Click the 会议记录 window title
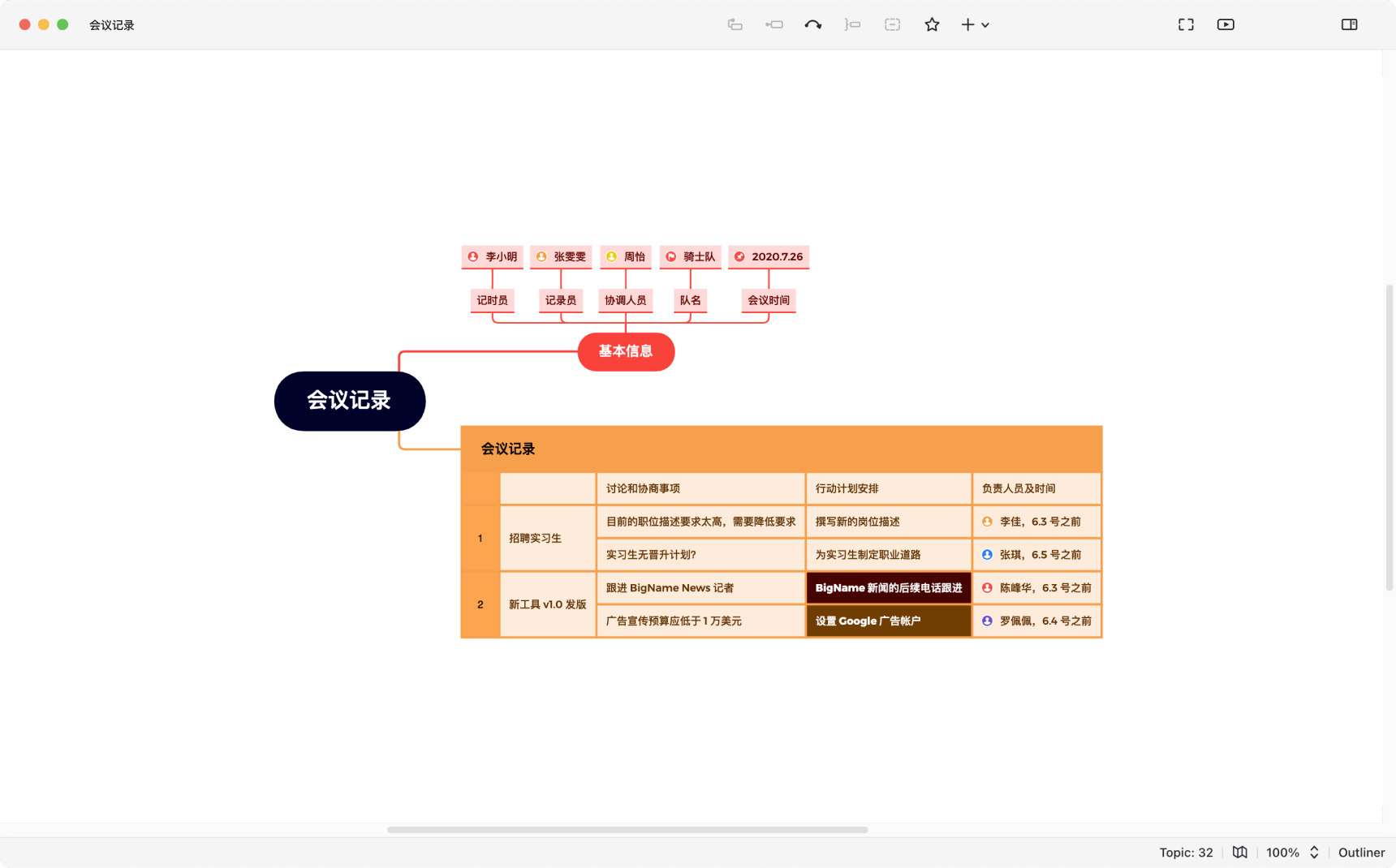1396x868 pixels. click(x=112, y=25)
